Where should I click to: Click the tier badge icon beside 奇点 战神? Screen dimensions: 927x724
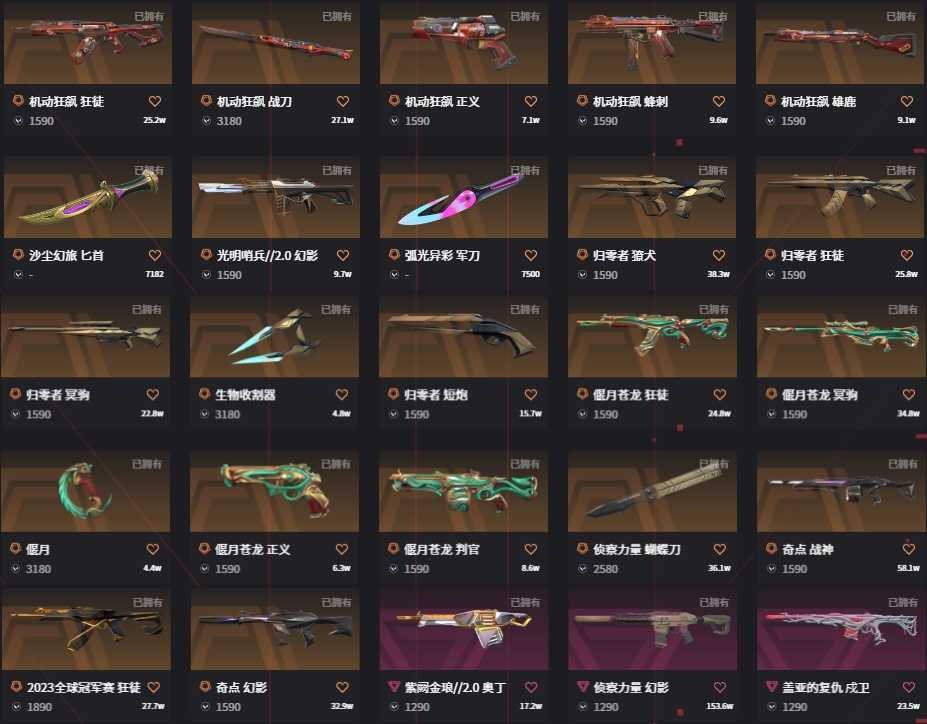[x=772, y=548]
